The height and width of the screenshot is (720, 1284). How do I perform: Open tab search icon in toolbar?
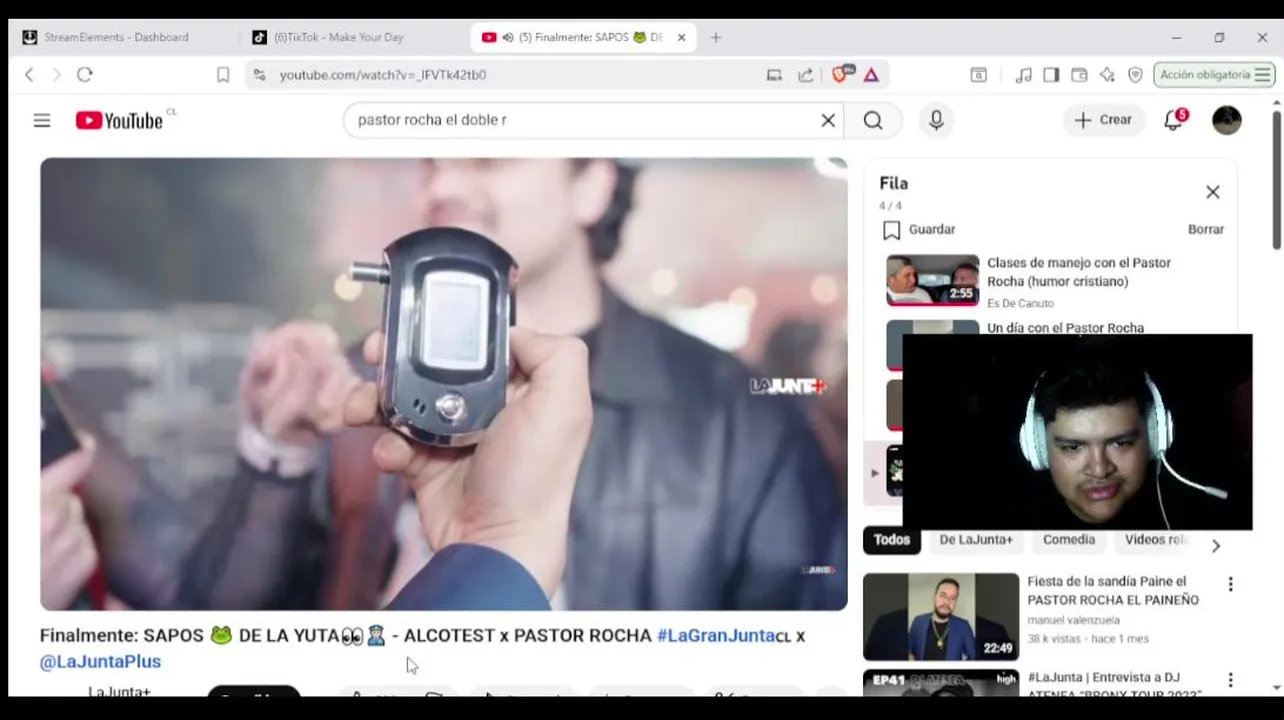[979, 75]
